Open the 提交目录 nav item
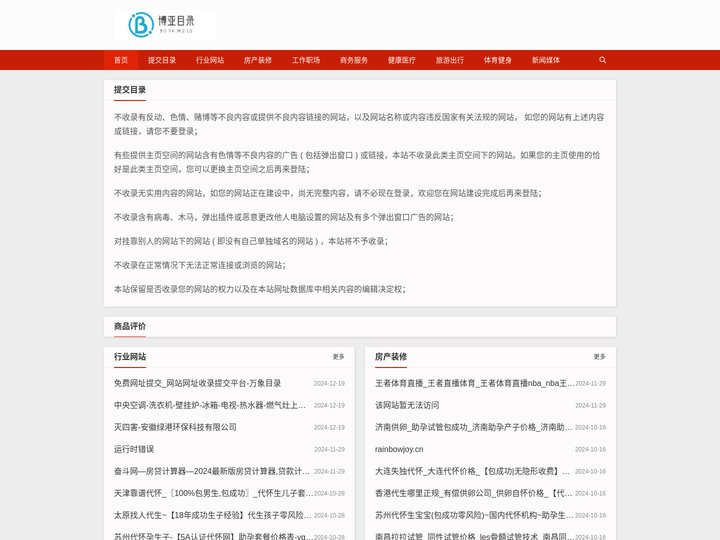This screenshot has width=720, height=540. (x=162, y=60)
